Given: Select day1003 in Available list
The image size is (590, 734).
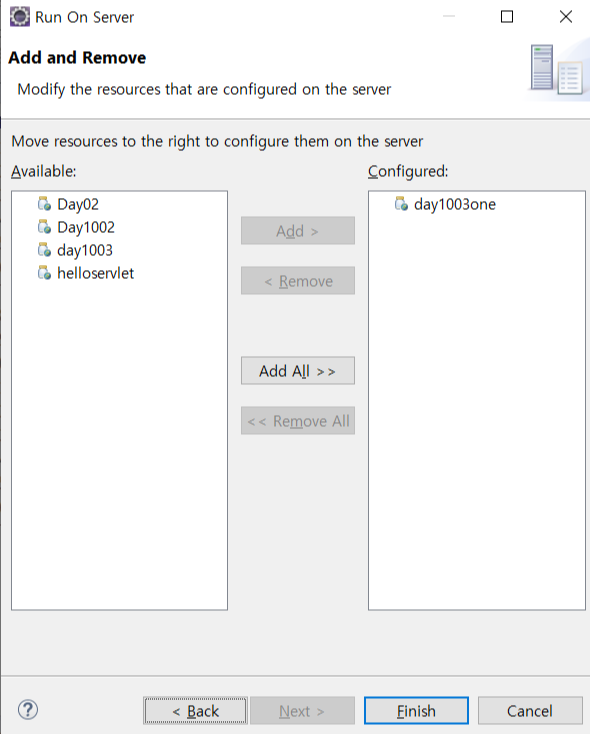Looking at the screenshot, I should (x=85, y=250).
